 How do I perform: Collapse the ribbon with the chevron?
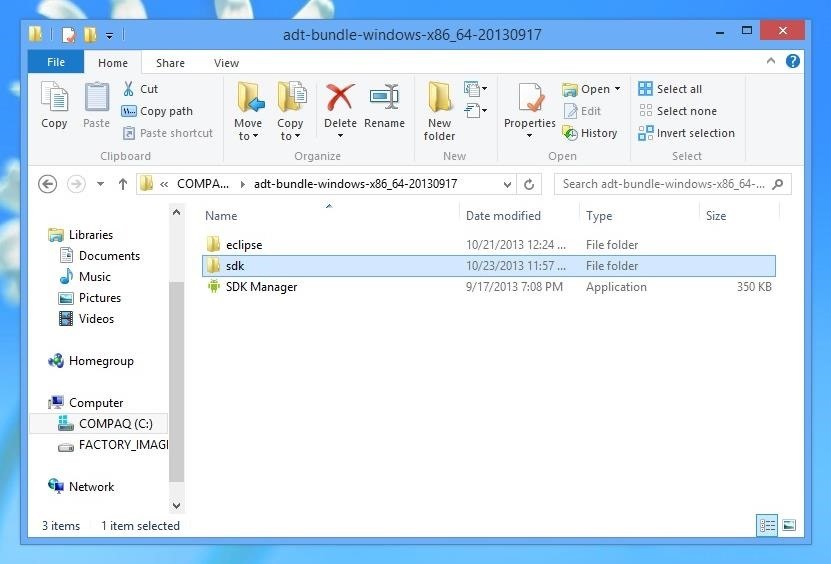tap(771, 61)
